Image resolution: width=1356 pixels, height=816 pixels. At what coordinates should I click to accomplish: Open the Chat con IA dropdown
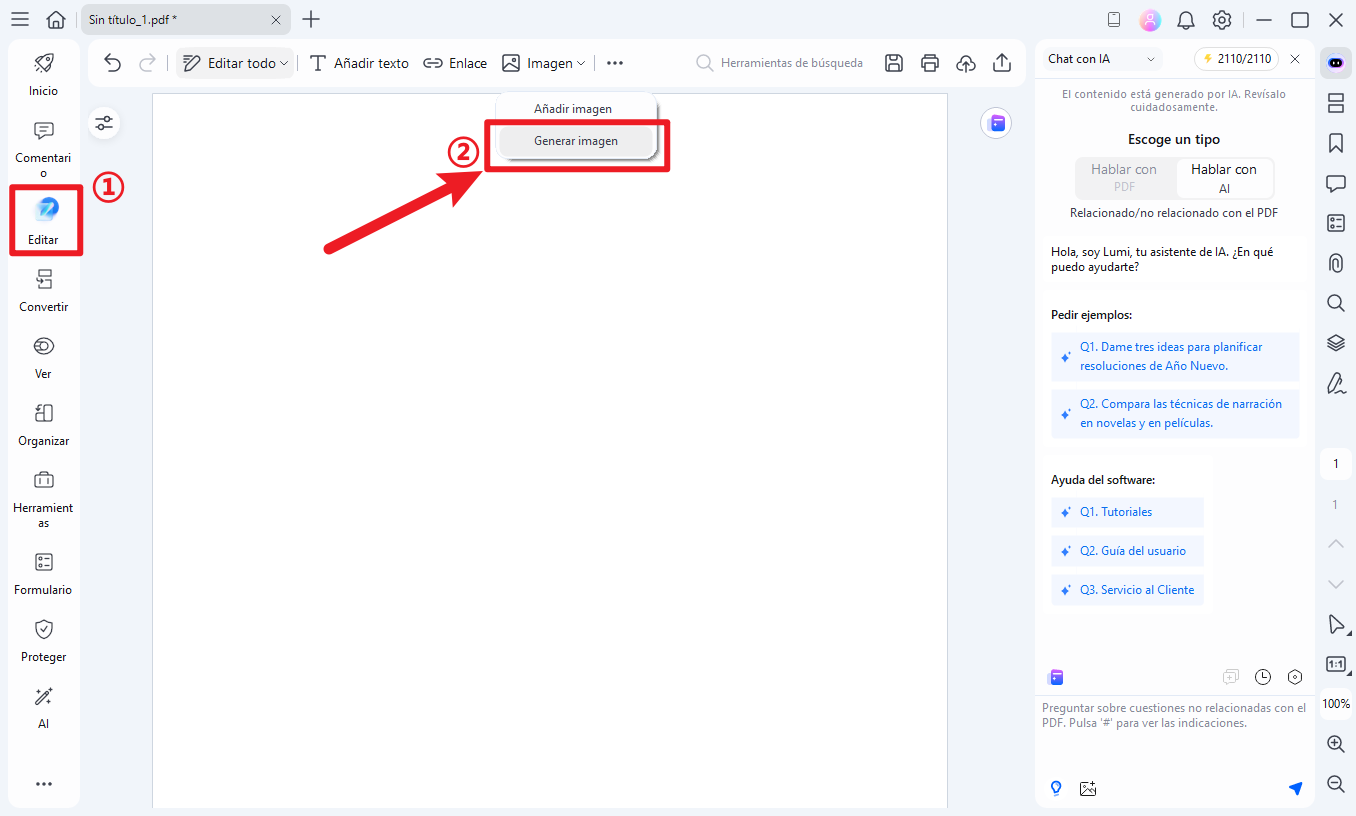click(1100, 59)
